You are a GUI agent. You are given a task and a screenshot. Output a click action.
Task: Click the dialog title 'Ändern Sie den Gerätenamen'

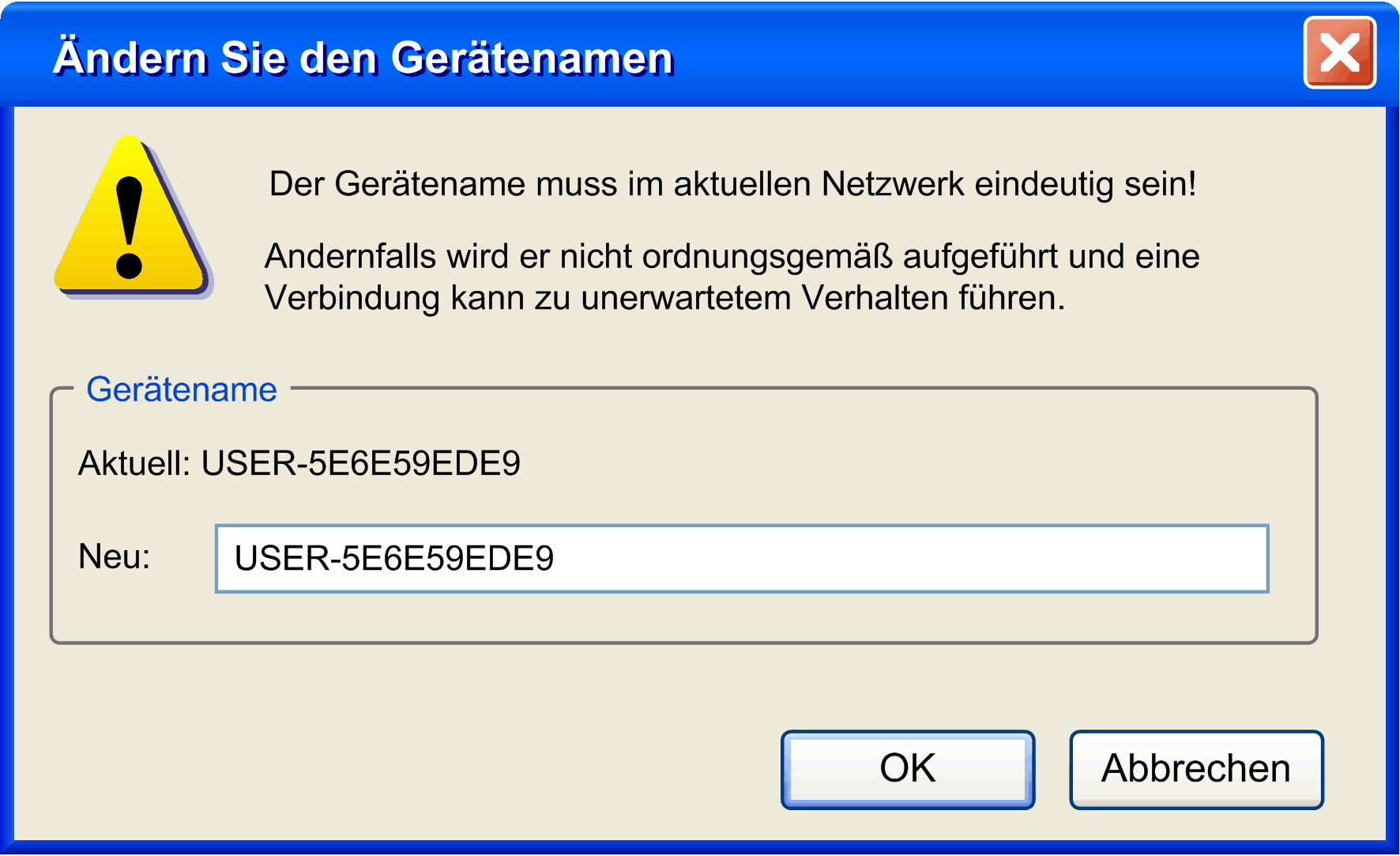point(363,58)
